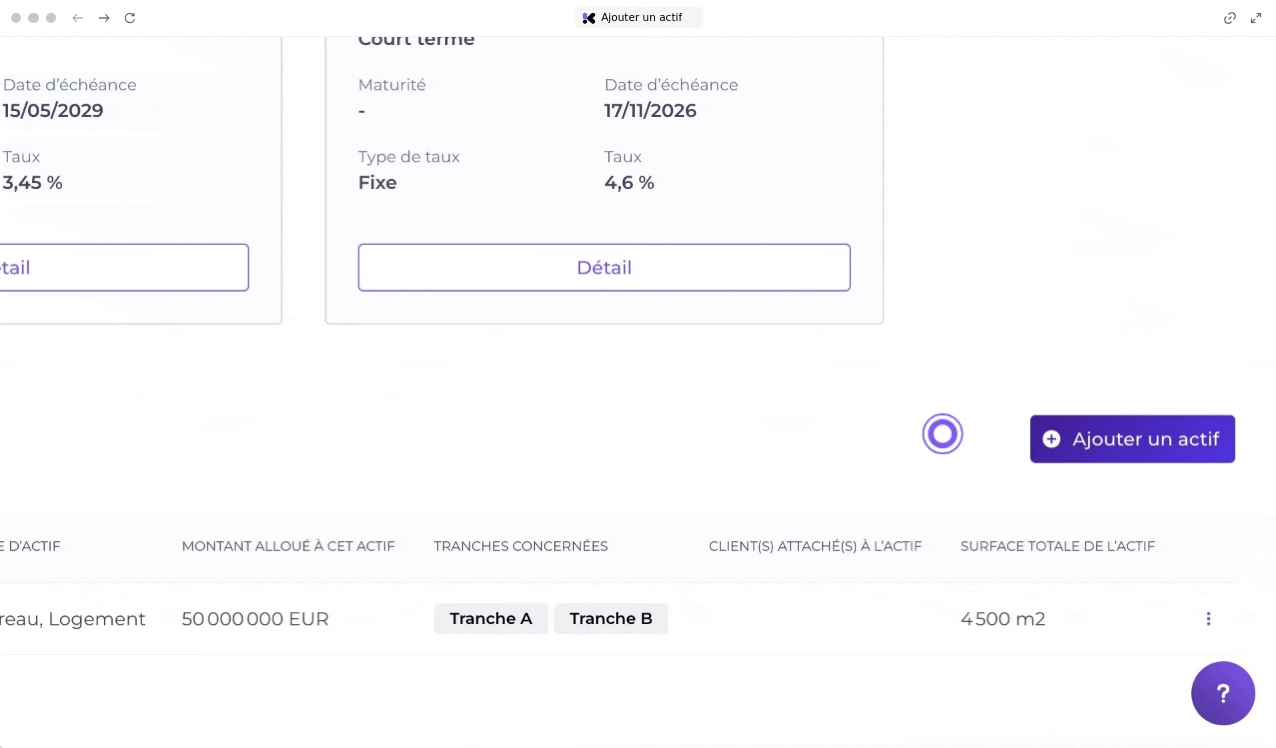The height and width of the screenshot is (748, 1276).
Task: Click the browser forward arrow
Action: tap(104, 18)
